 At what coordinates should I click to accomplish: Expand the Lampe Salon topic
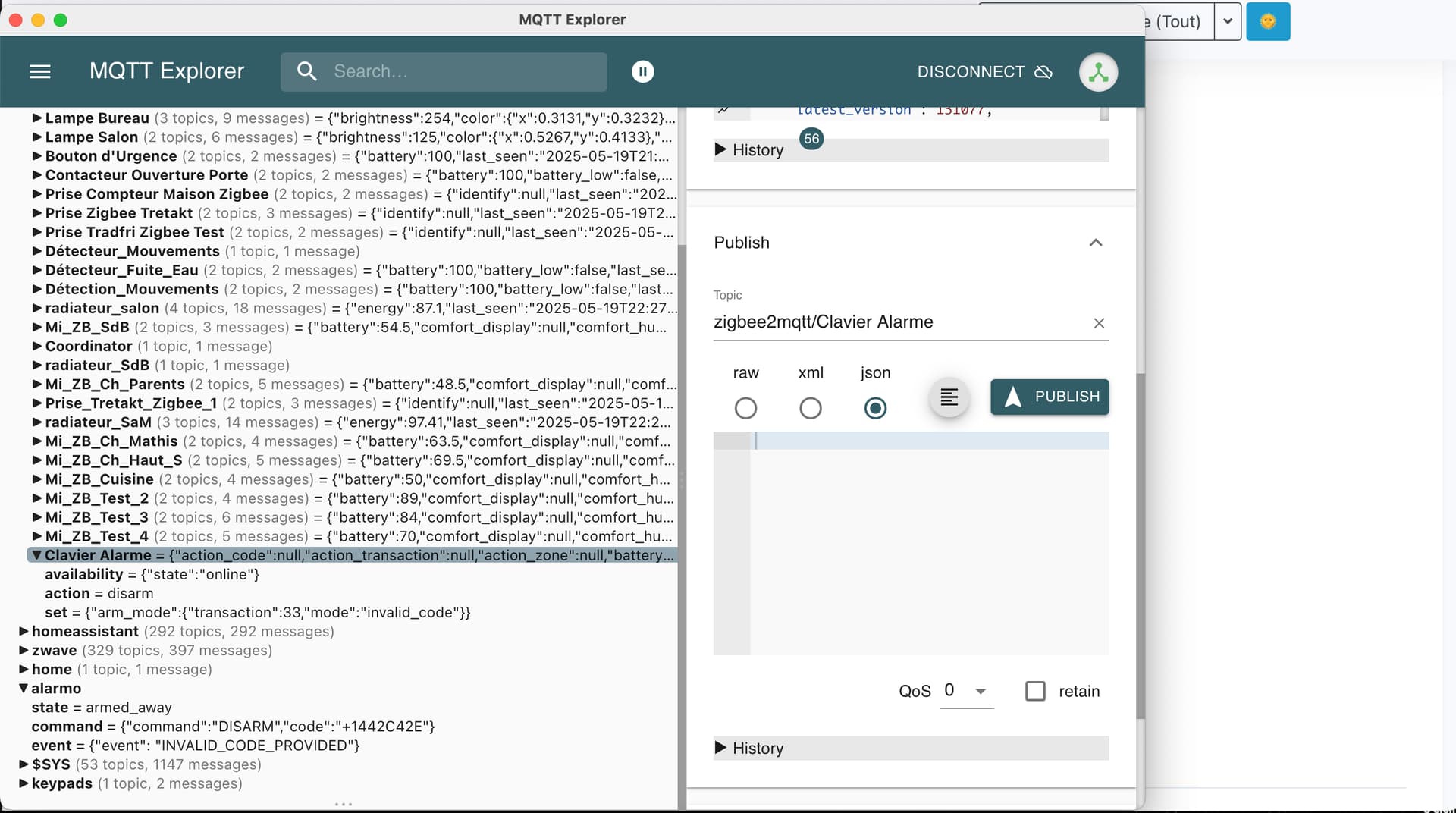coord(36,137)
